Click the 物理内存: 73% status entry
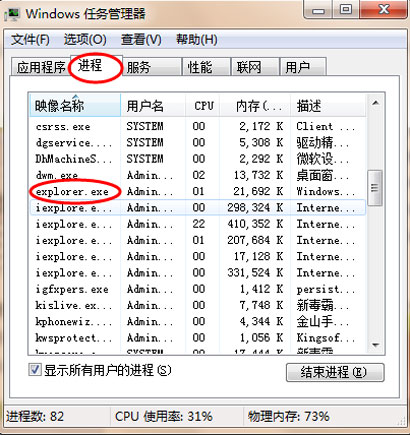Viewport: 410px width, 435px height. [x=288, y=416]
